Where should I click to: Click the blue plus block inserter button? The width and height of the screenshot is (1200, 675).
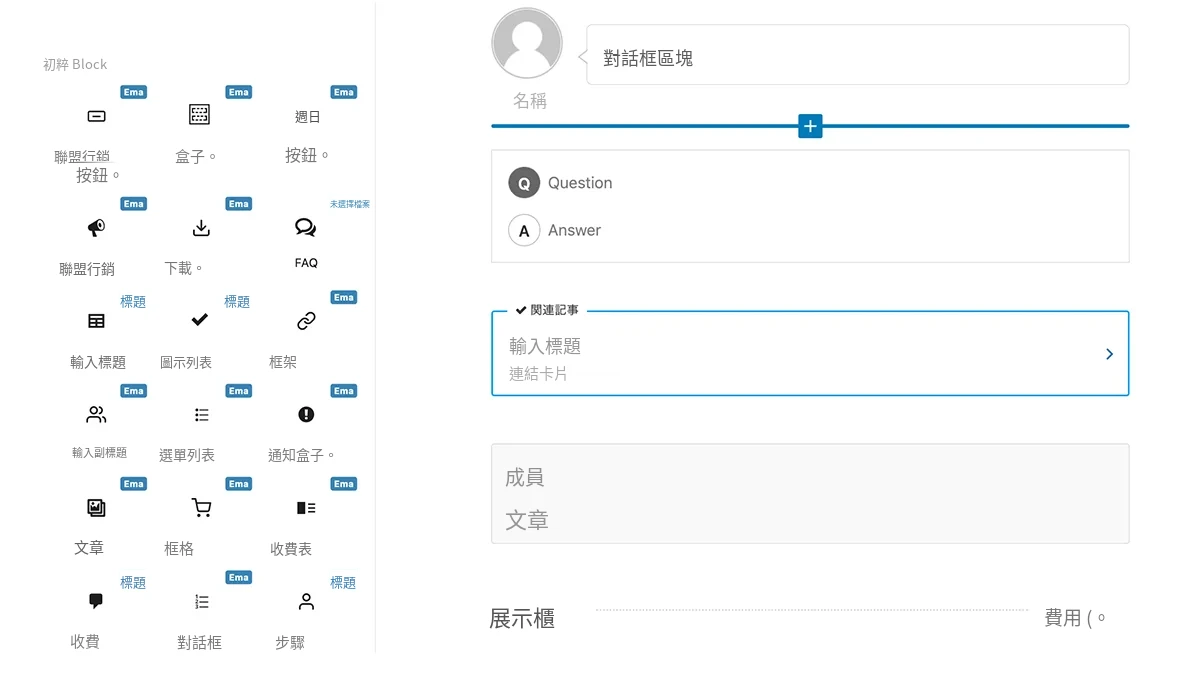pyautogui.click(x=810, y=126)
